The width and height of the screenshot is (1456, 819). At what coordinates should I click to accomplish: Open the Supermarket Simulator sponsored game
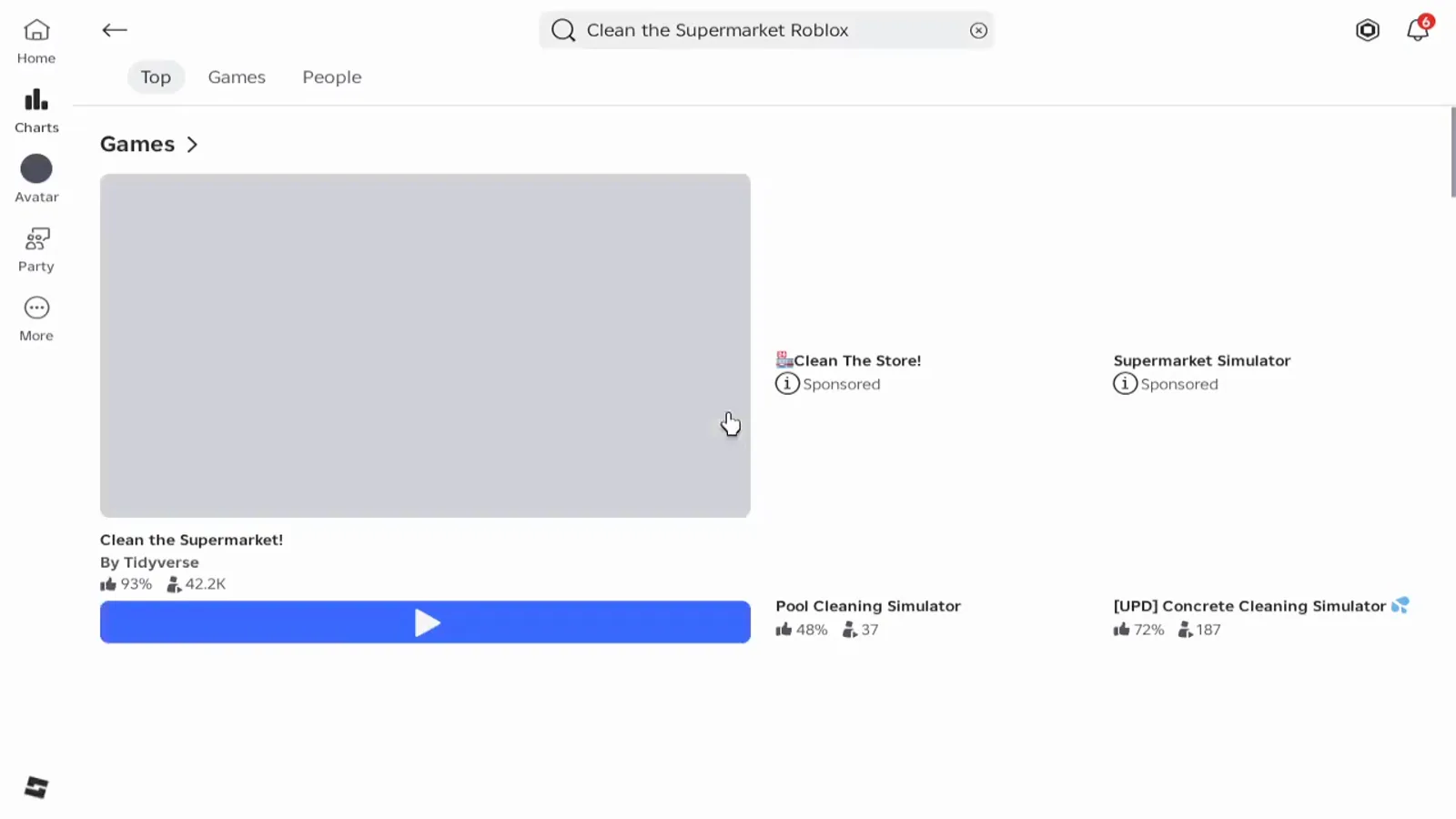[x=1202, y=360]
